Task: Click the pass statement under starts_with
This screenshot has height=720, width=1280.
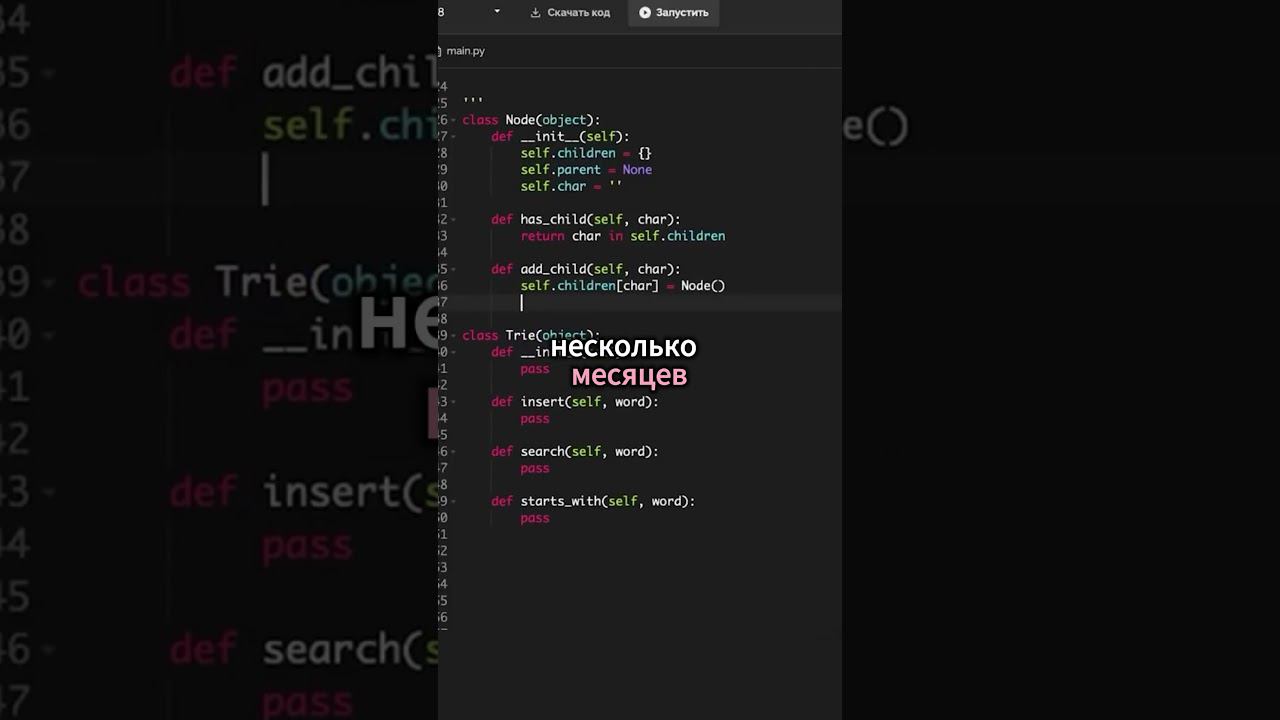Action: coord(535,518)
